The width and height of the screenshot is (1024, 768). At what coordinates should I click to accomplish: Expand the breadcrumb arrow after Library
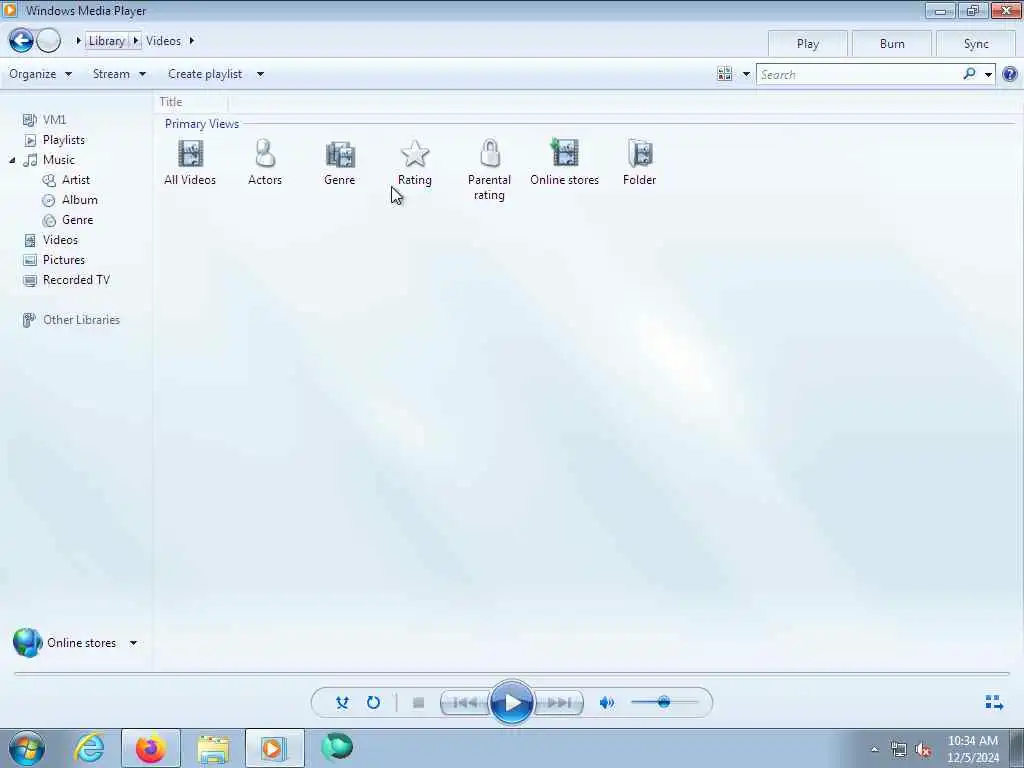[x=135, y=40]
